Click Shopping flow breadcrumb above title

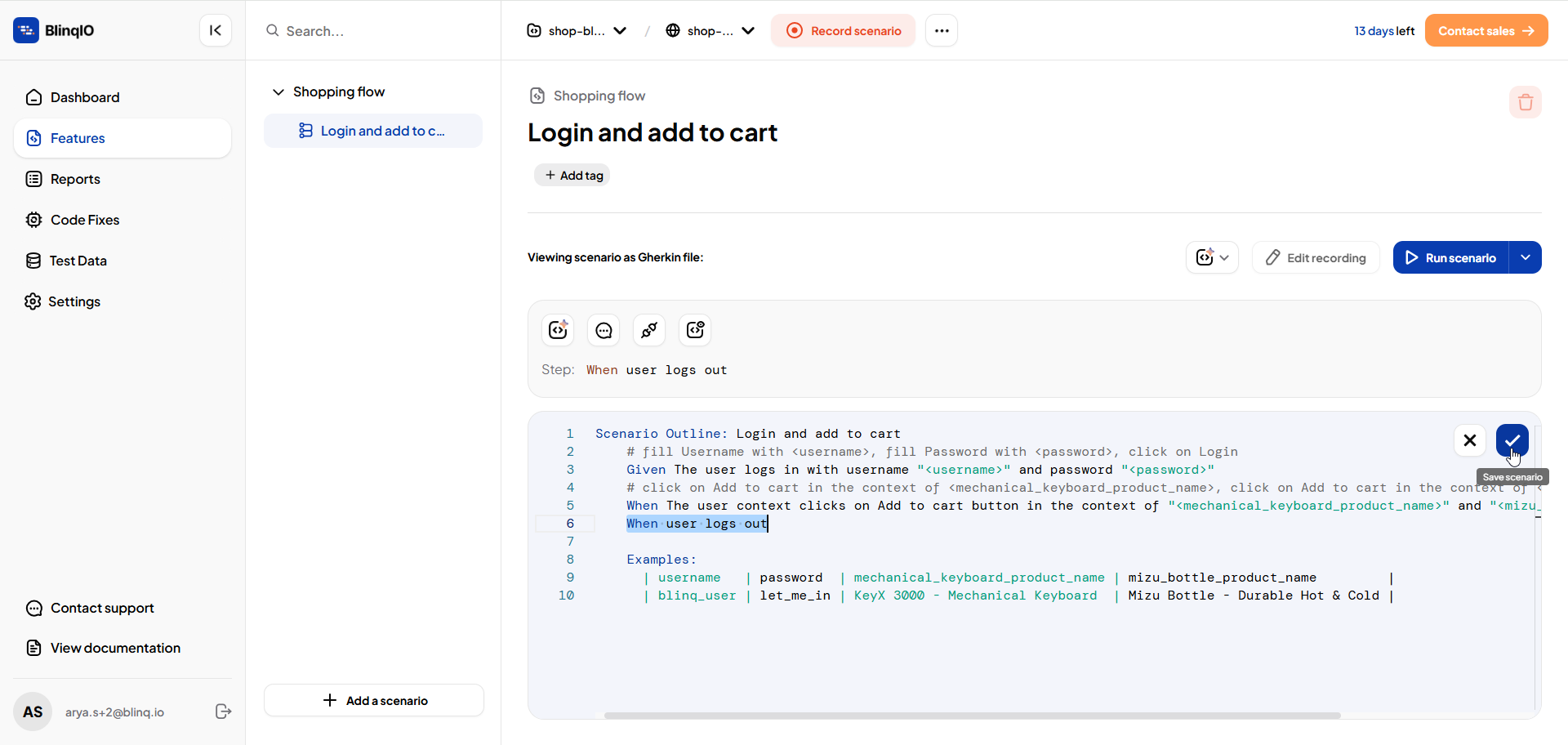tap(599, 96)
